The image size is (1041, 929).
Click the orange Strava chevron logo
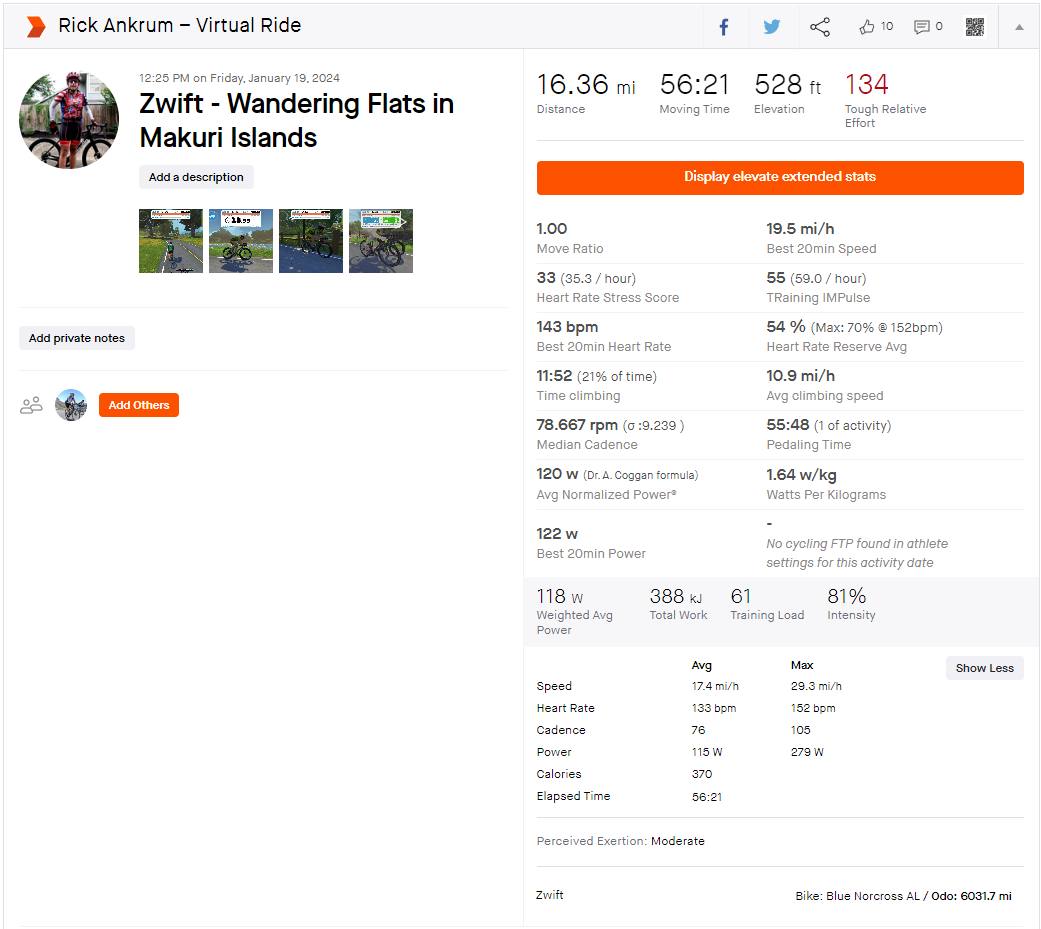(x=36, y=27)
